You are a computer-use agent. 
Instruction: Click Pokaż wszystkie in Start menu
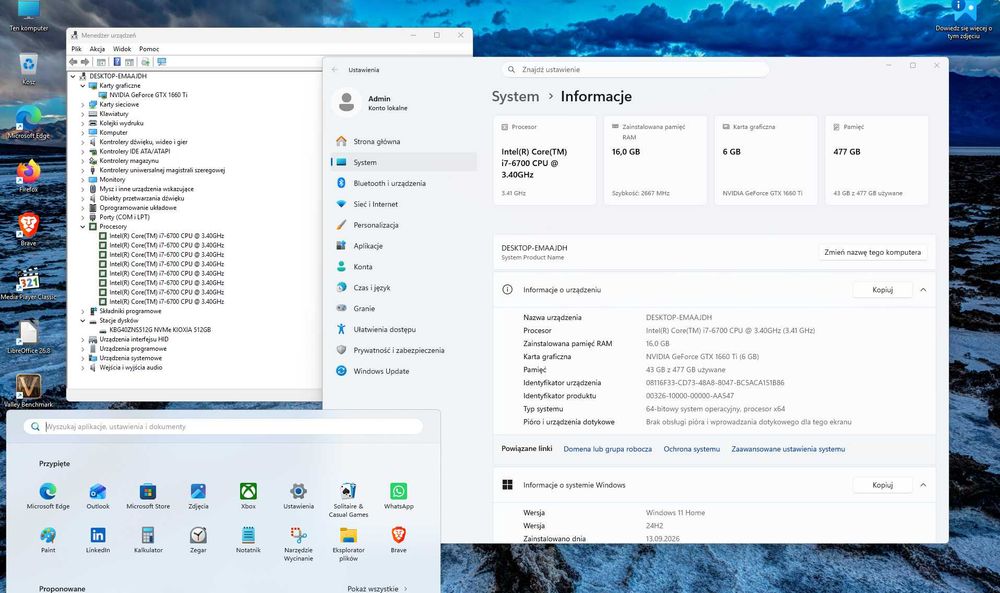pos(377,589)
